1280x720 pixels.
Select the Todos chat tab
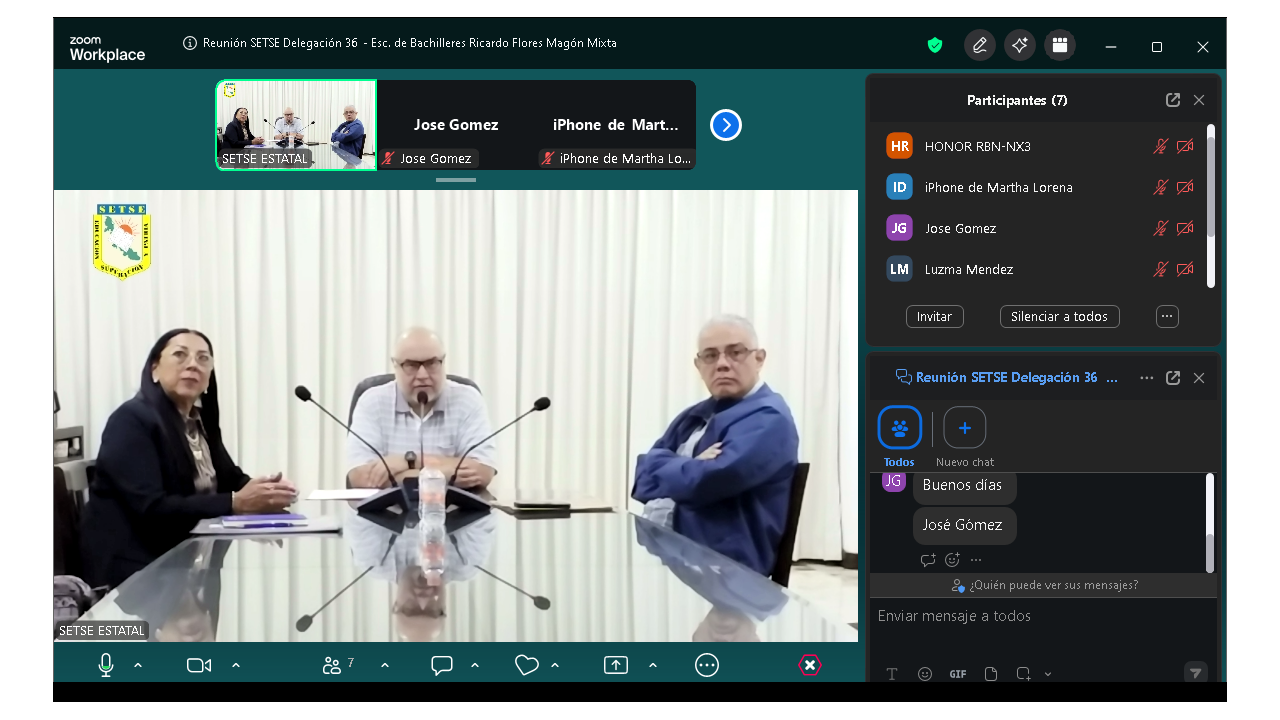[899, 429]
